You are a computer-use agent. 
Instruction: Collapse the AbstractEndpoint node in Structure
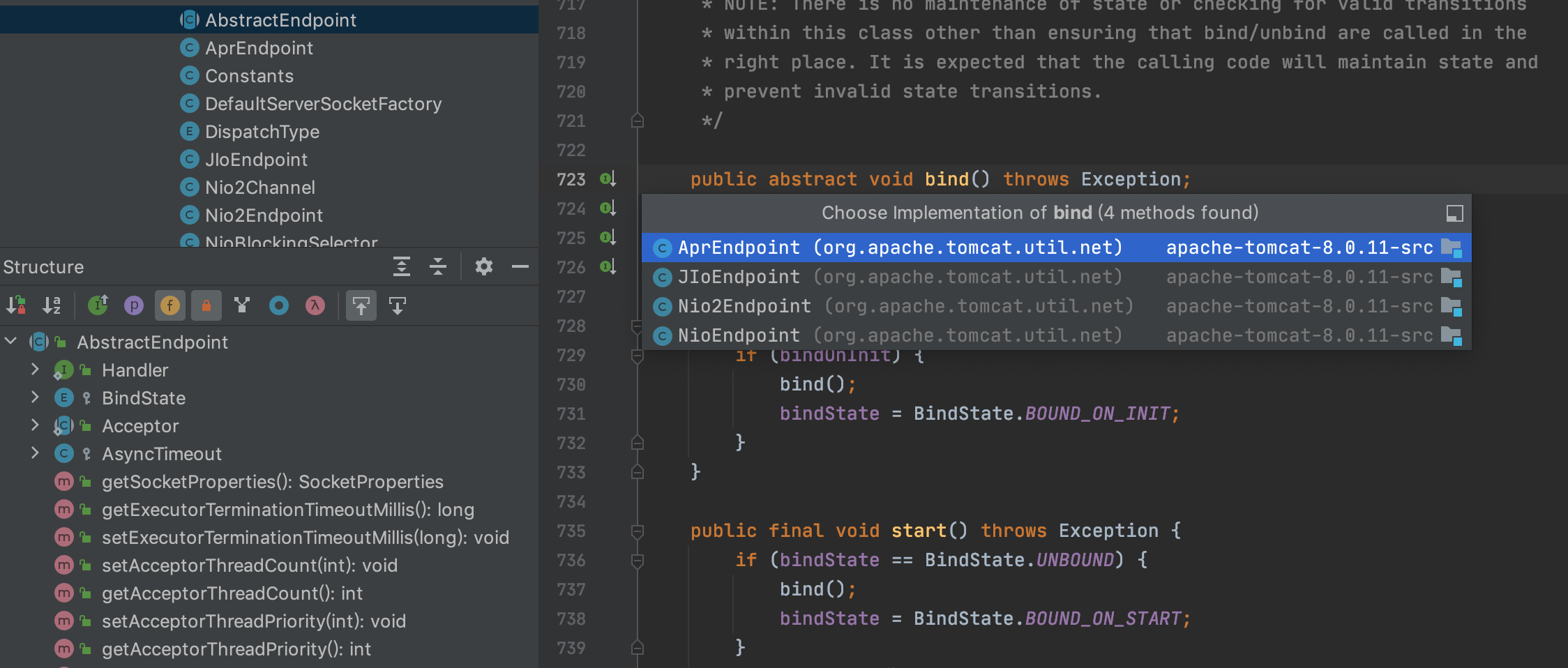(x=10, y=342)
